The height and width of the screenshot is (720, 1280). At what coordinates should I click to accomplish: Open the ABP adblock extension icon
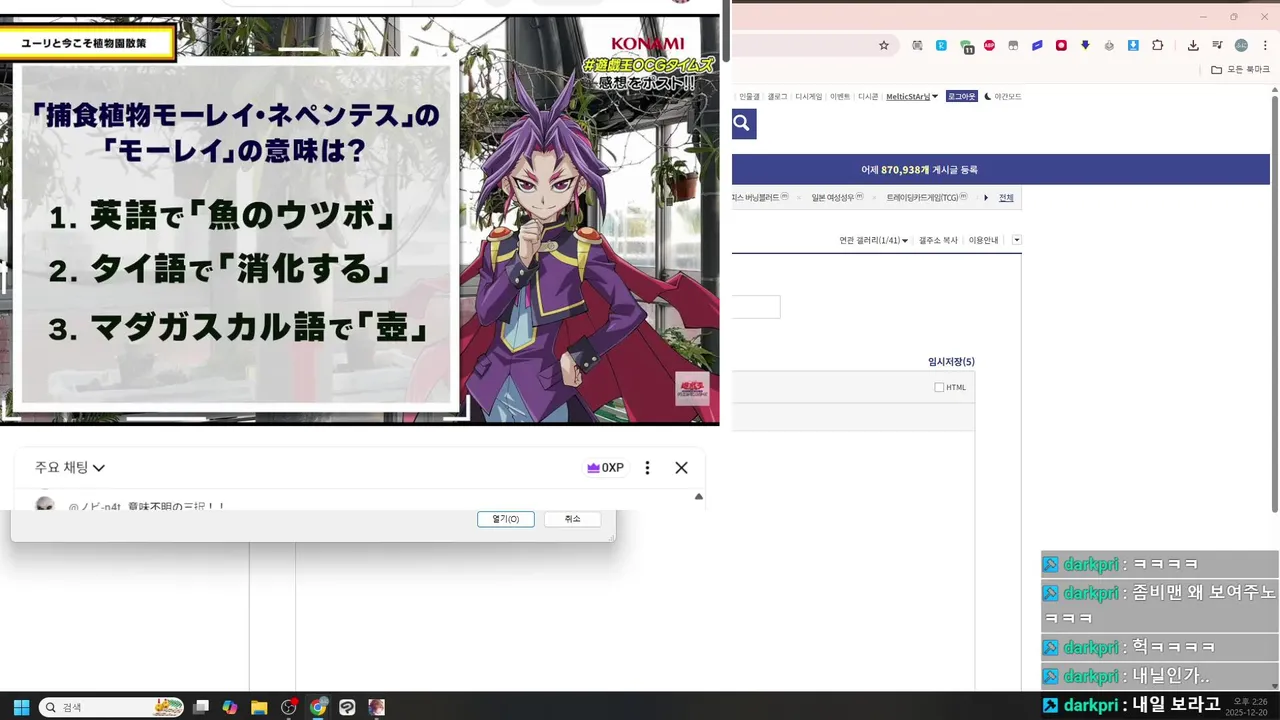coord(989,45)
